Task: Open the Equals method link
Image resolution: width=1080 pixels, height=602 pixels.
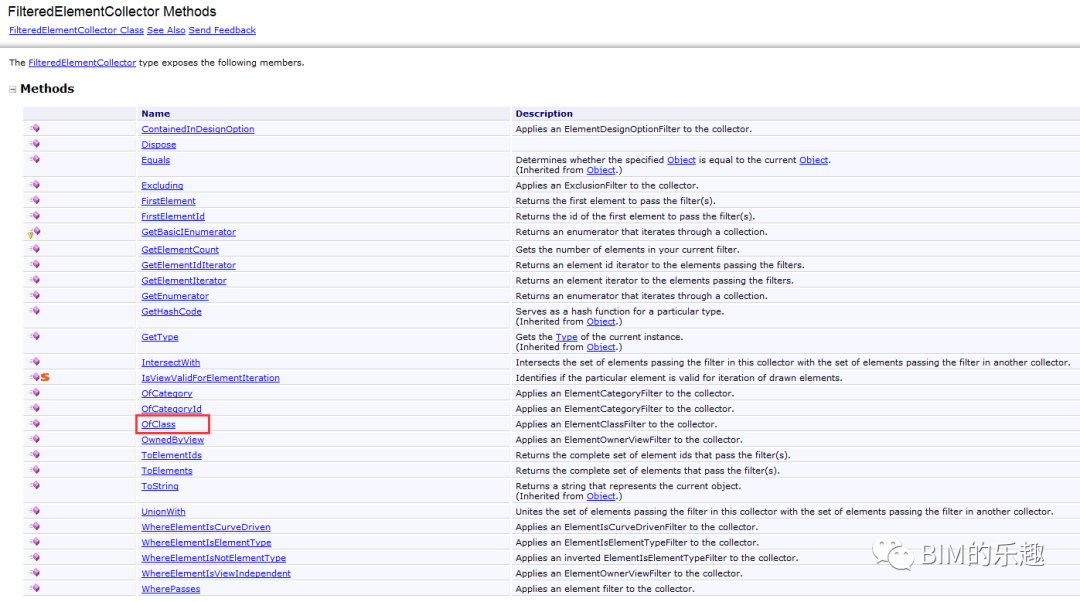Action: [156, 160]
